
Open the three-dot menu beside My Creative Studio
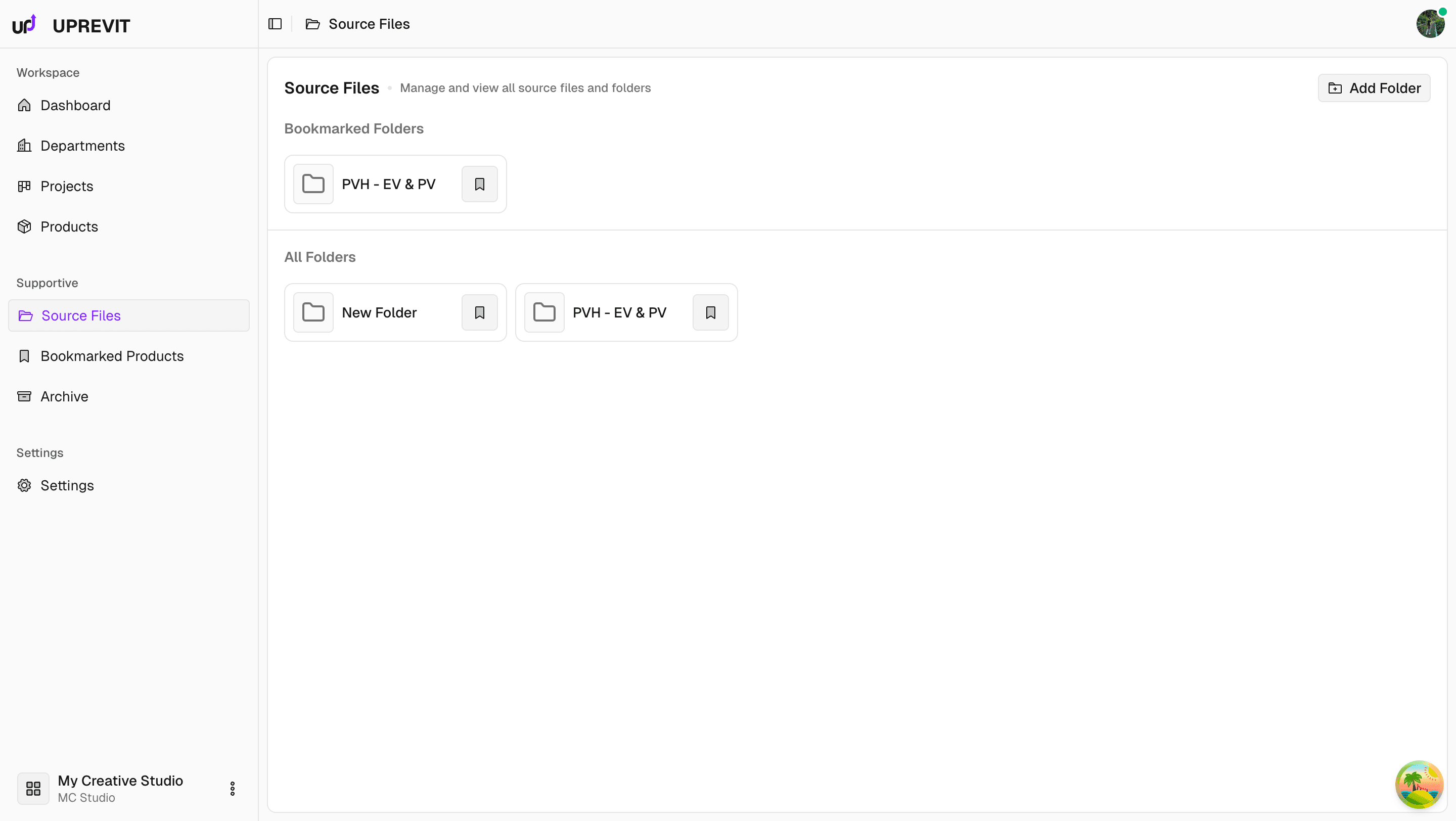(233, 788)
